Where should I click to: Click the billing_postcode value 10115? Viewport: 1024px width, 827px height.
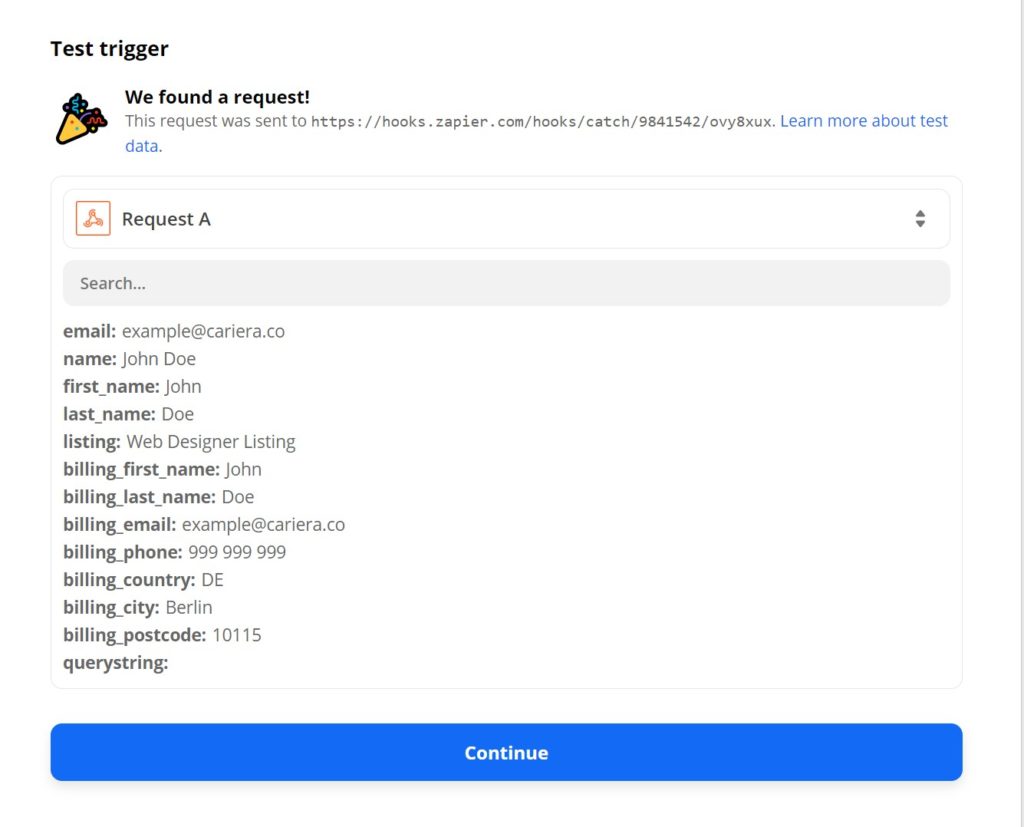pos(236,635)
